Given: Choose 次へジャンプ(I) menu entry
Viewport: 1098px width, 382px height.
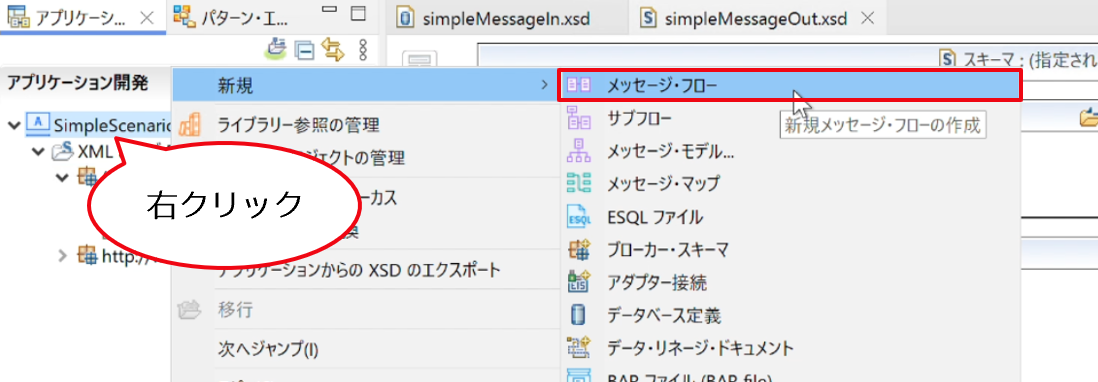Looking at the screenshot, I should pos(267,348).
